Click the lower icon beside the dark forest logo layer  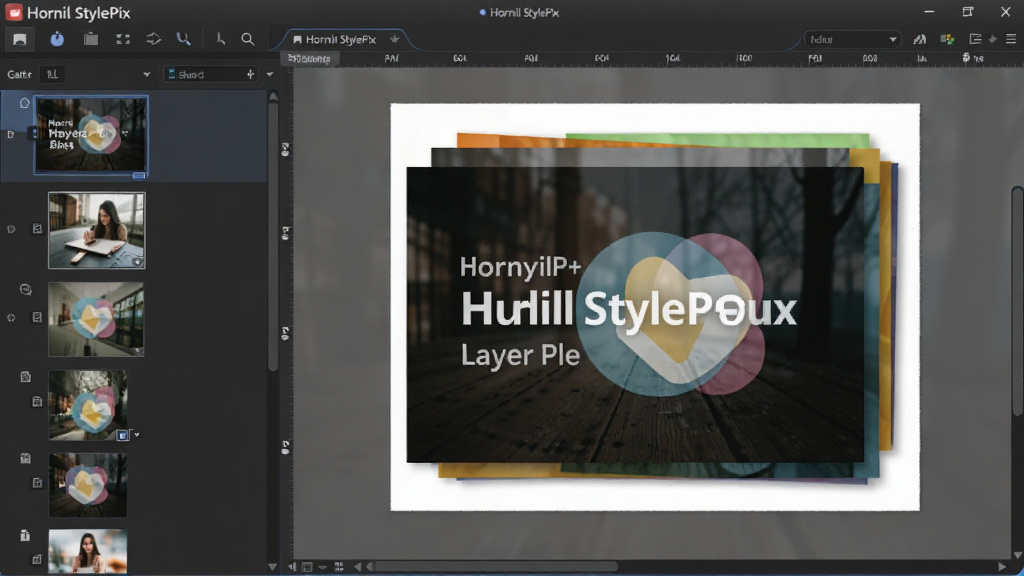(37, 483)
